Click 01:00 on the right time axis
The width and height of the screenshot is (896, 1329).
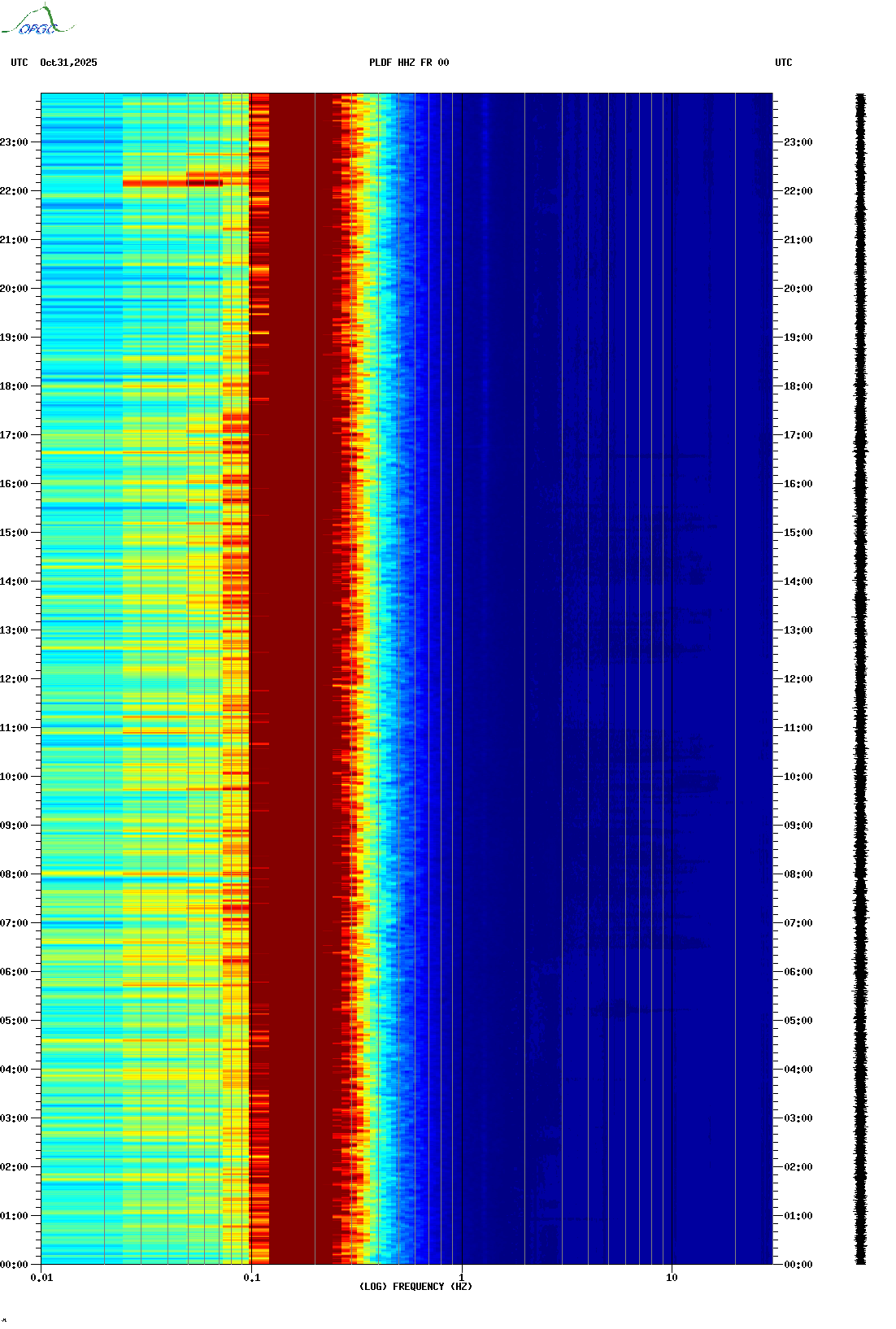click(x=798, y=1216)
